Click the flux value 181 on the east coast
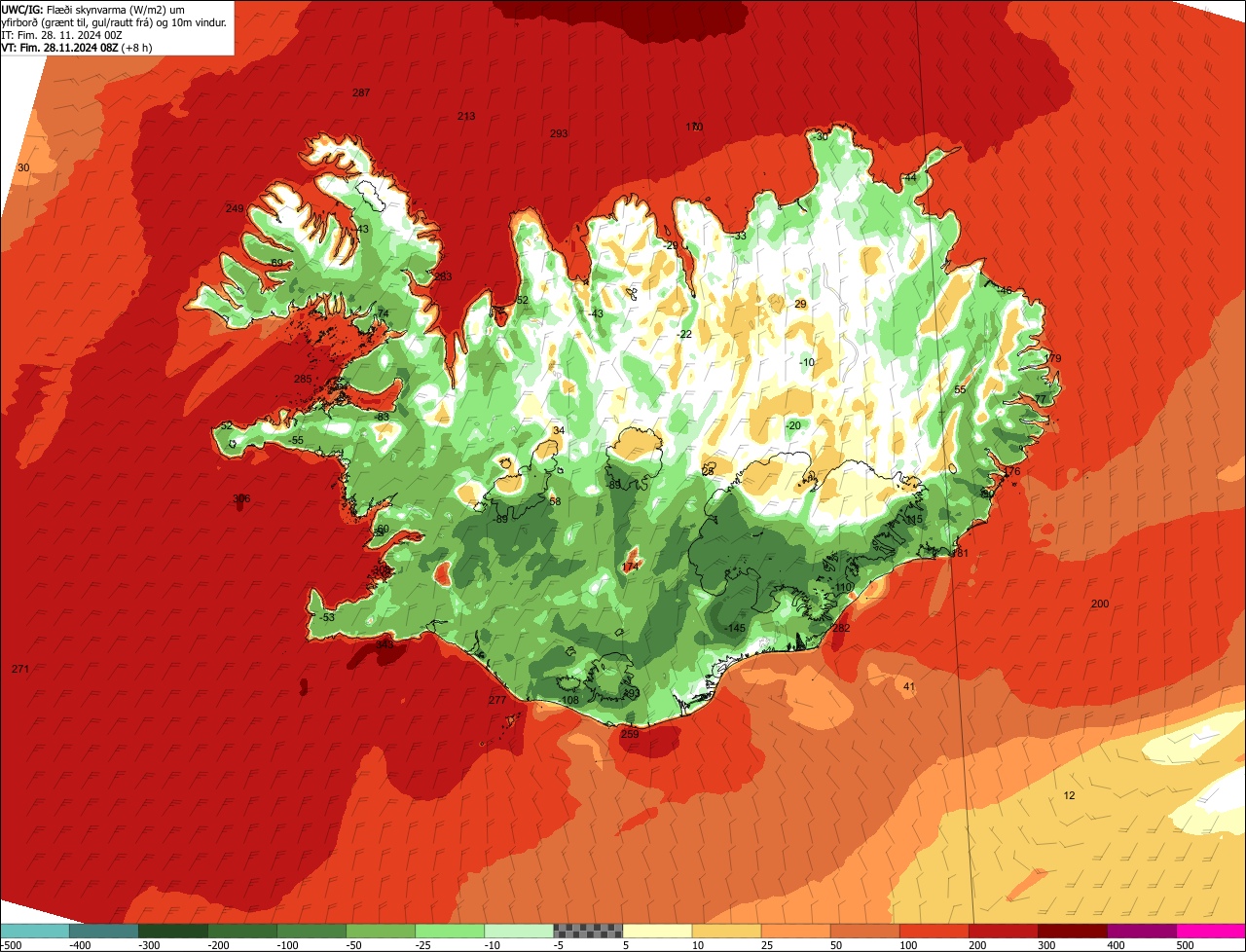This screenshot has height=952, width=1246. tap(960, 553)
